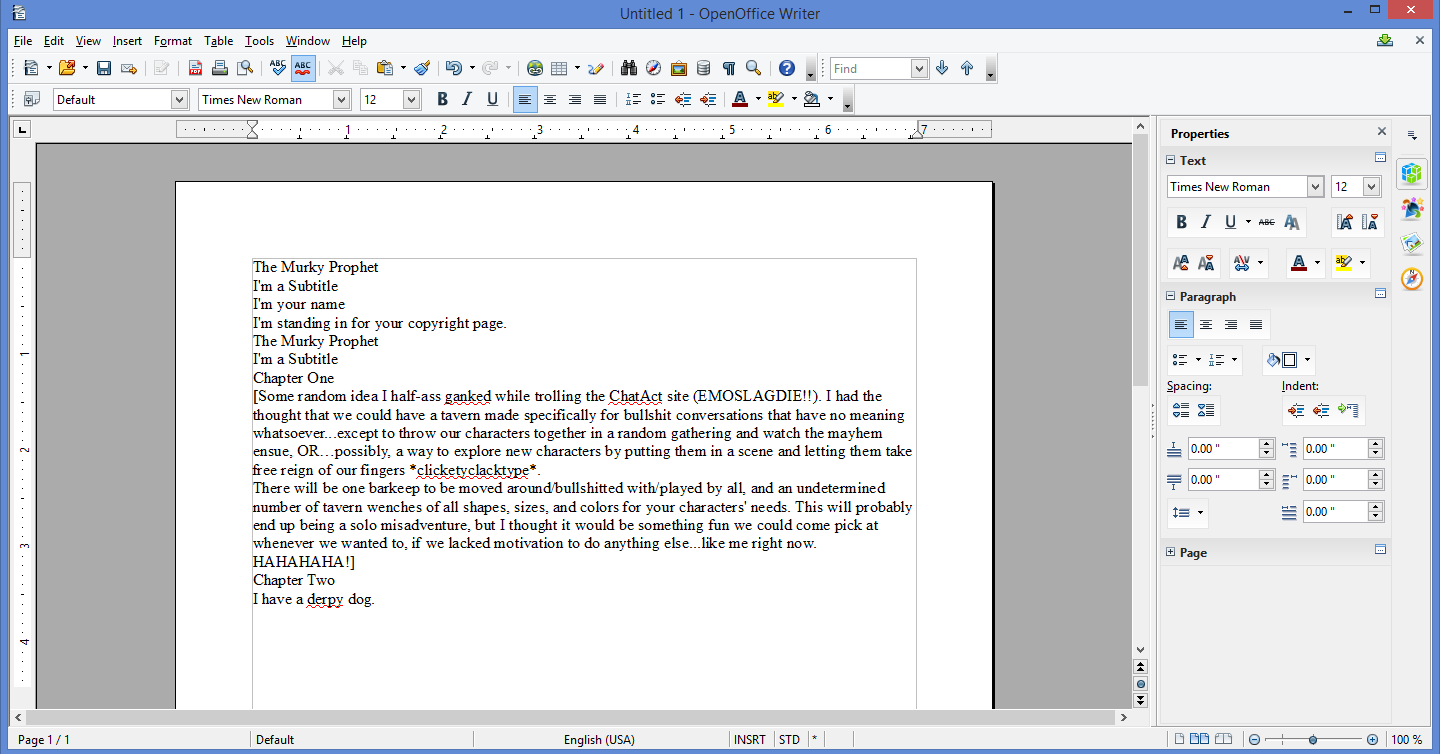This screenshot has width=1440, height=754.
Task: Toggle Strikethrough in sidebar Text panel
Action: [1267, 222]
